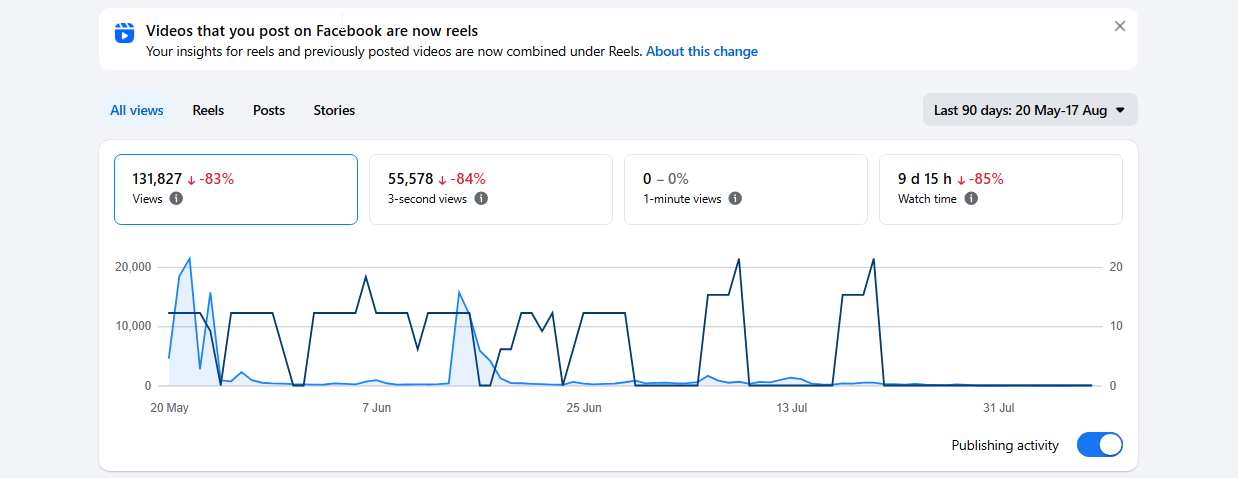The height and width of the screenshot is (478, 1238).
Task: Select the Views metric card
Action: coord(236,189)
